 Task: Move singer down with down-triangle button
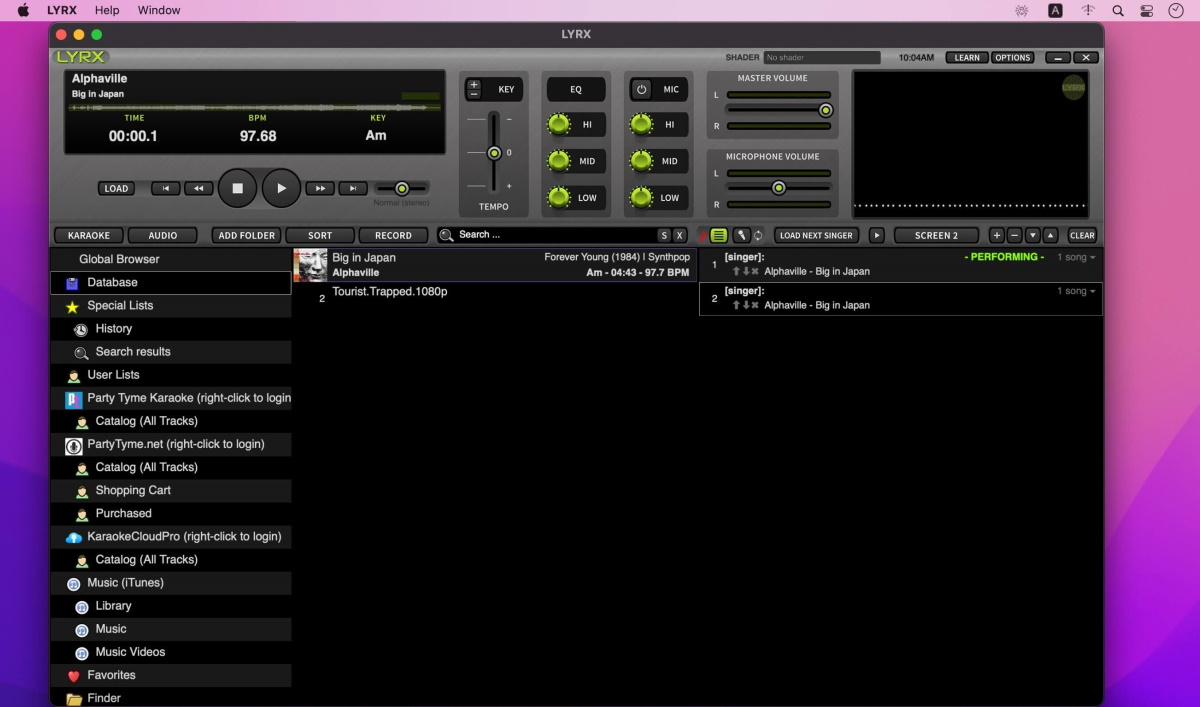(x=1033, y=236)
